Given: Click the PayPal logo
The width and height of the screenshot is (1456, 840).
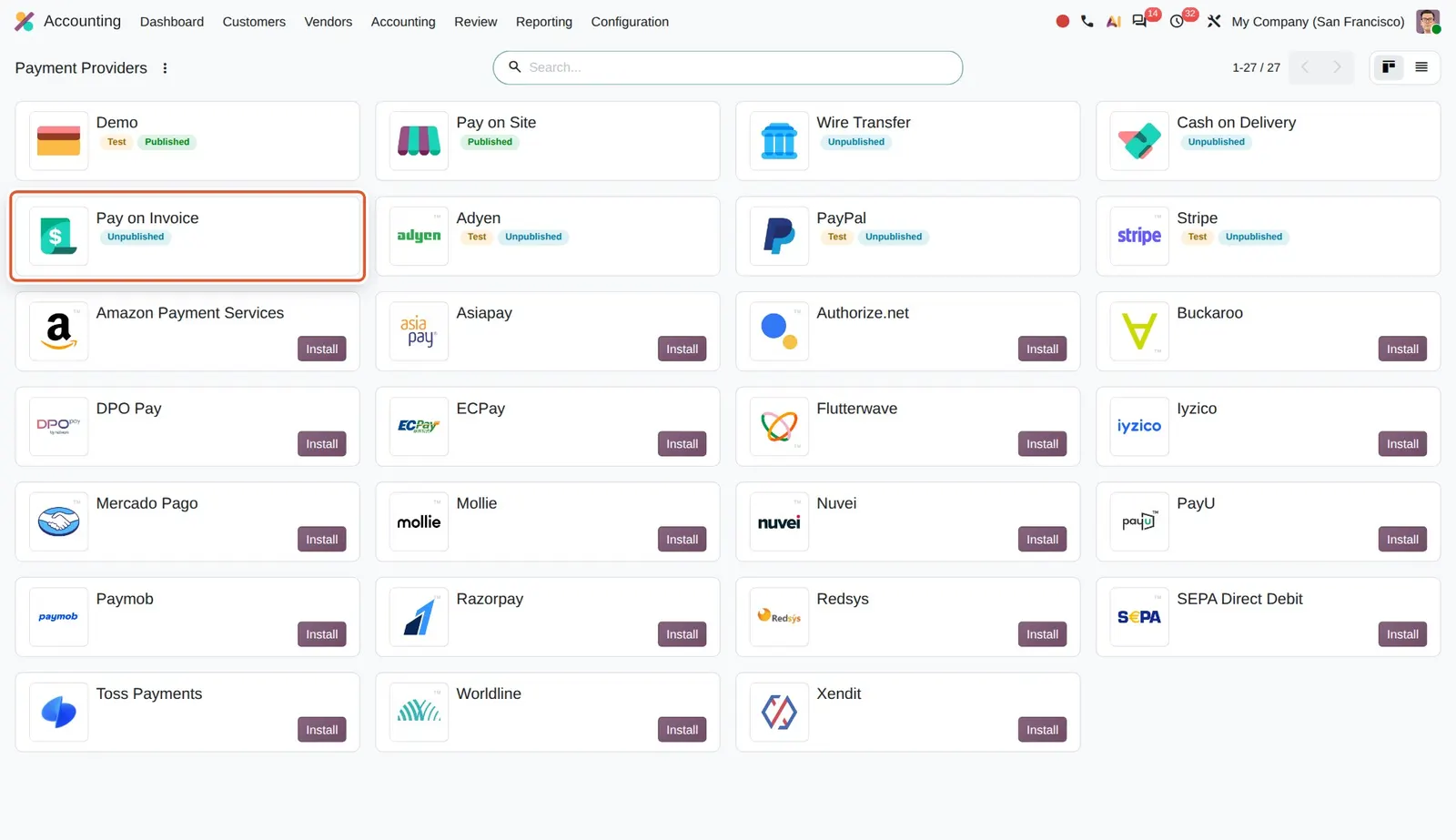Looking at the screenshot, I should [x=779, y=236].
